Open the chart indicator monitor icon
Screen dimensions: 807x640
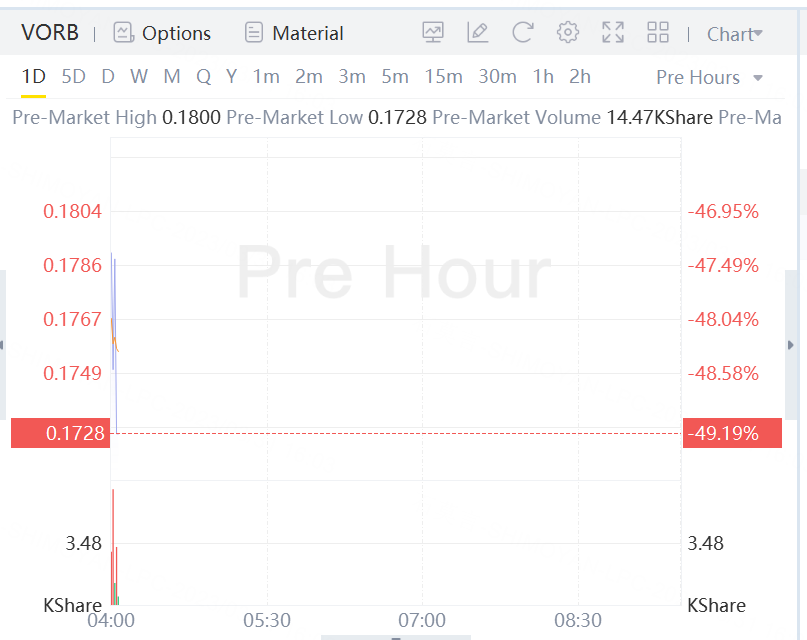(x=433, y=33)
